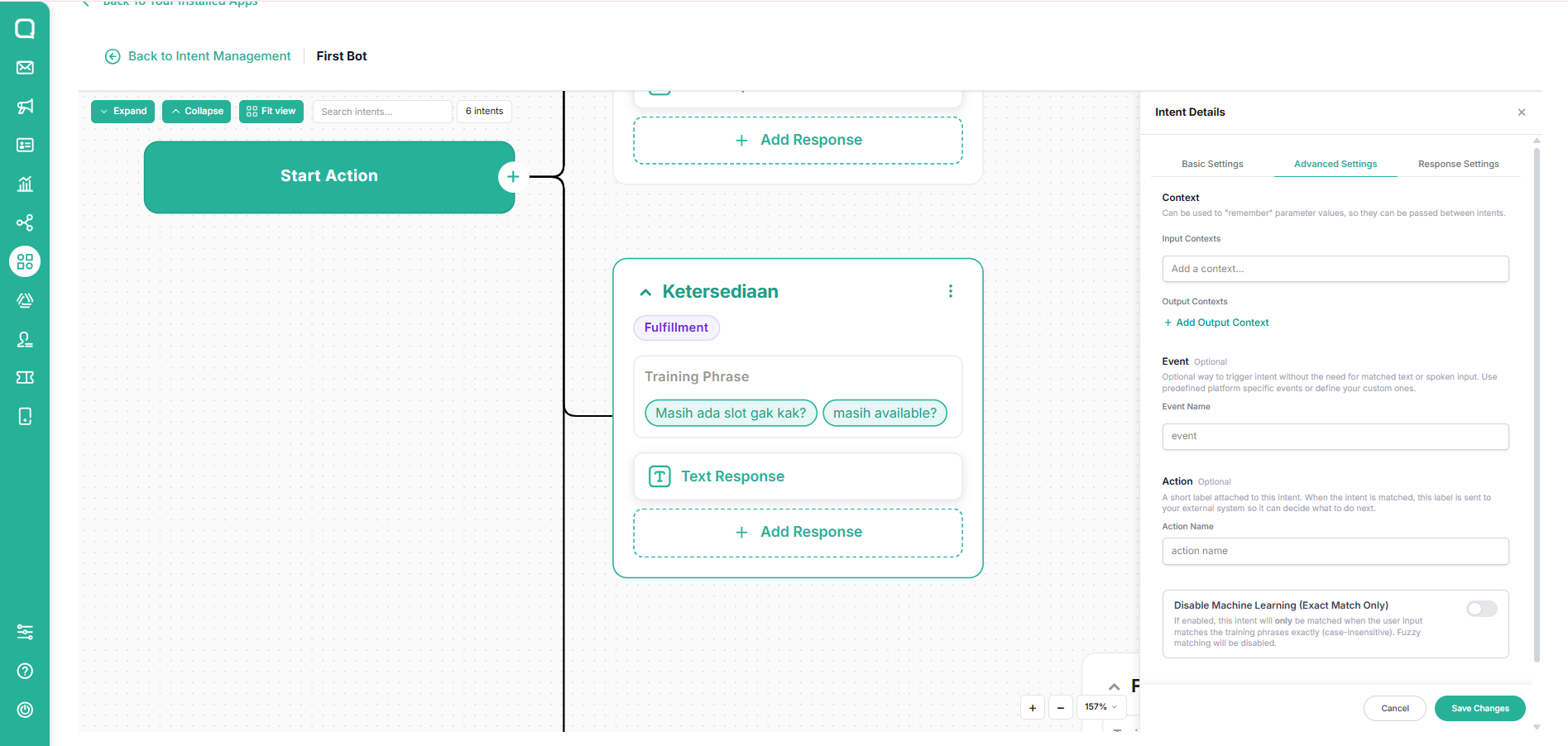The width and height of the screenshot is (1568, 746).
Task: Click the upper Add Response button
Action: pos(798,141)
